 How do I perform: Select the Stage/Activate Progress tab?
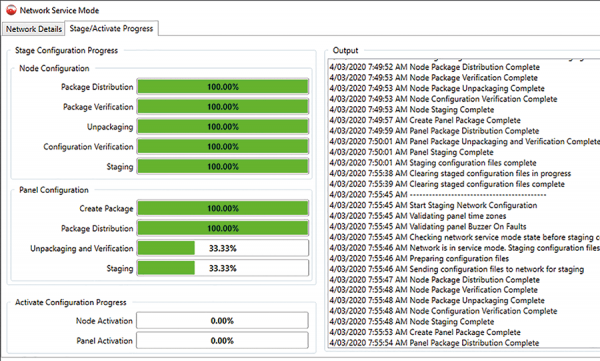[x=111, y=28]
